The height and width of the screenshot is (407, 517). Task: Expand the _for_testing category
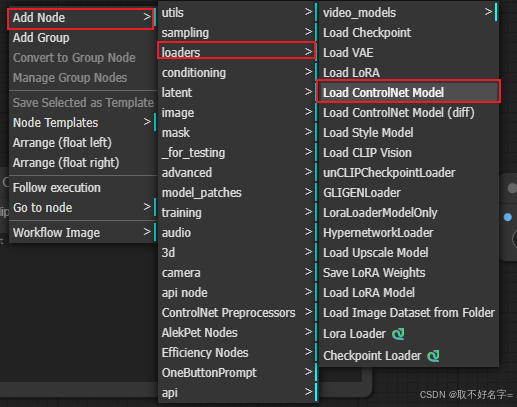click(238, 153)
